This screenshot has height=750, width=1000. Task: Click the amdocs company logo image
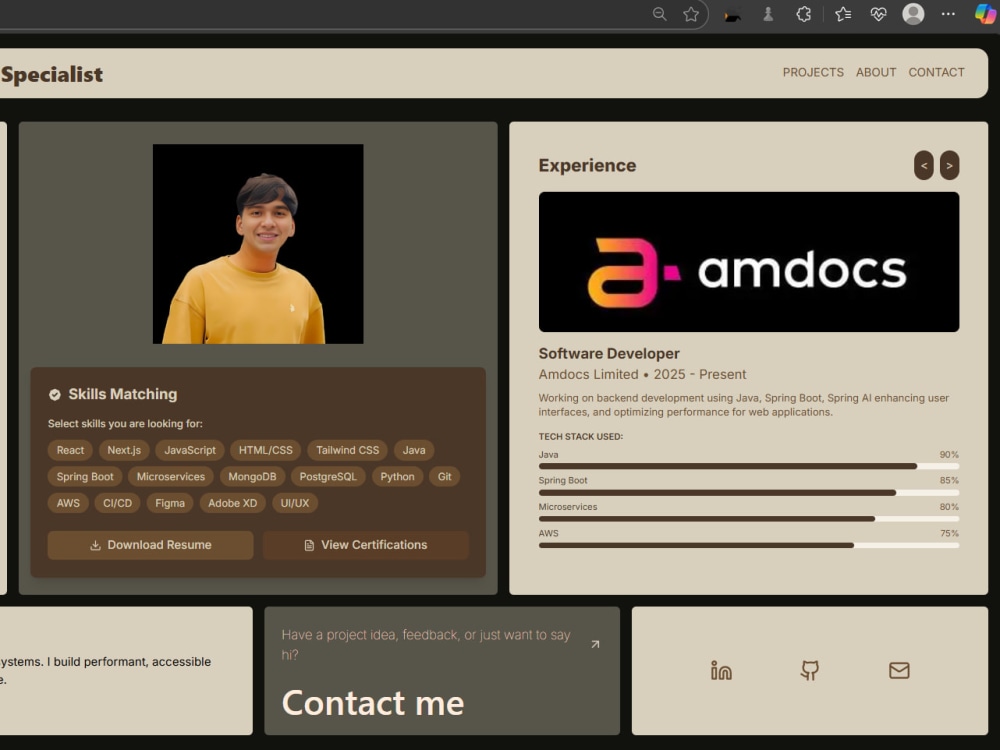coord(749,262)
